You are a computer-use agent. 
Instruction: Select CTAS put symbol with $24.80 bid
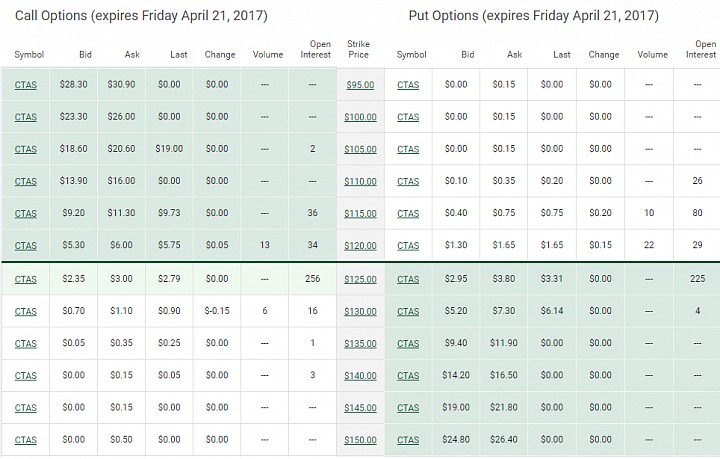coord(408,440)
